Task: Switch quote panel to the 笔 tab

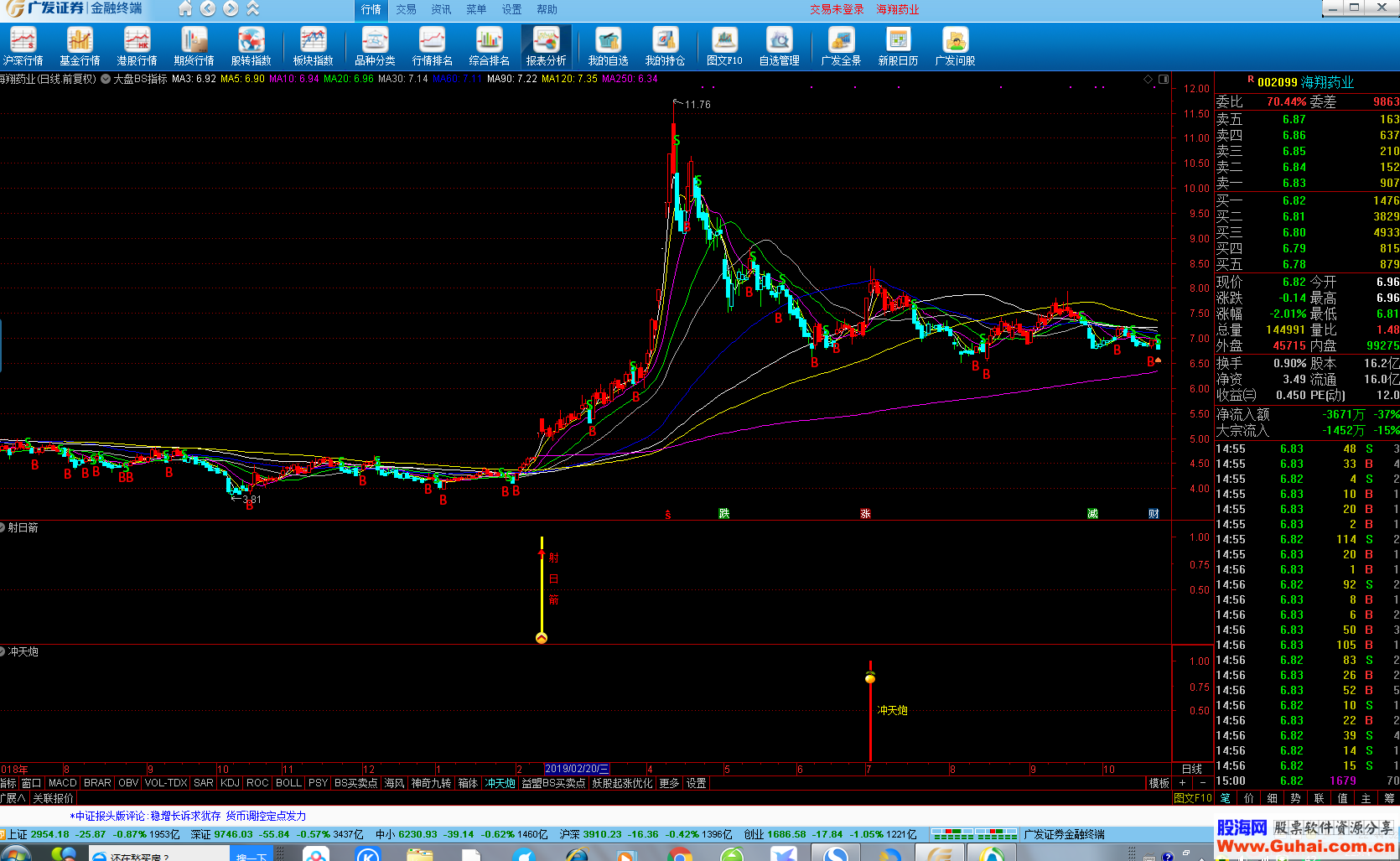Action: [1225, 798]
